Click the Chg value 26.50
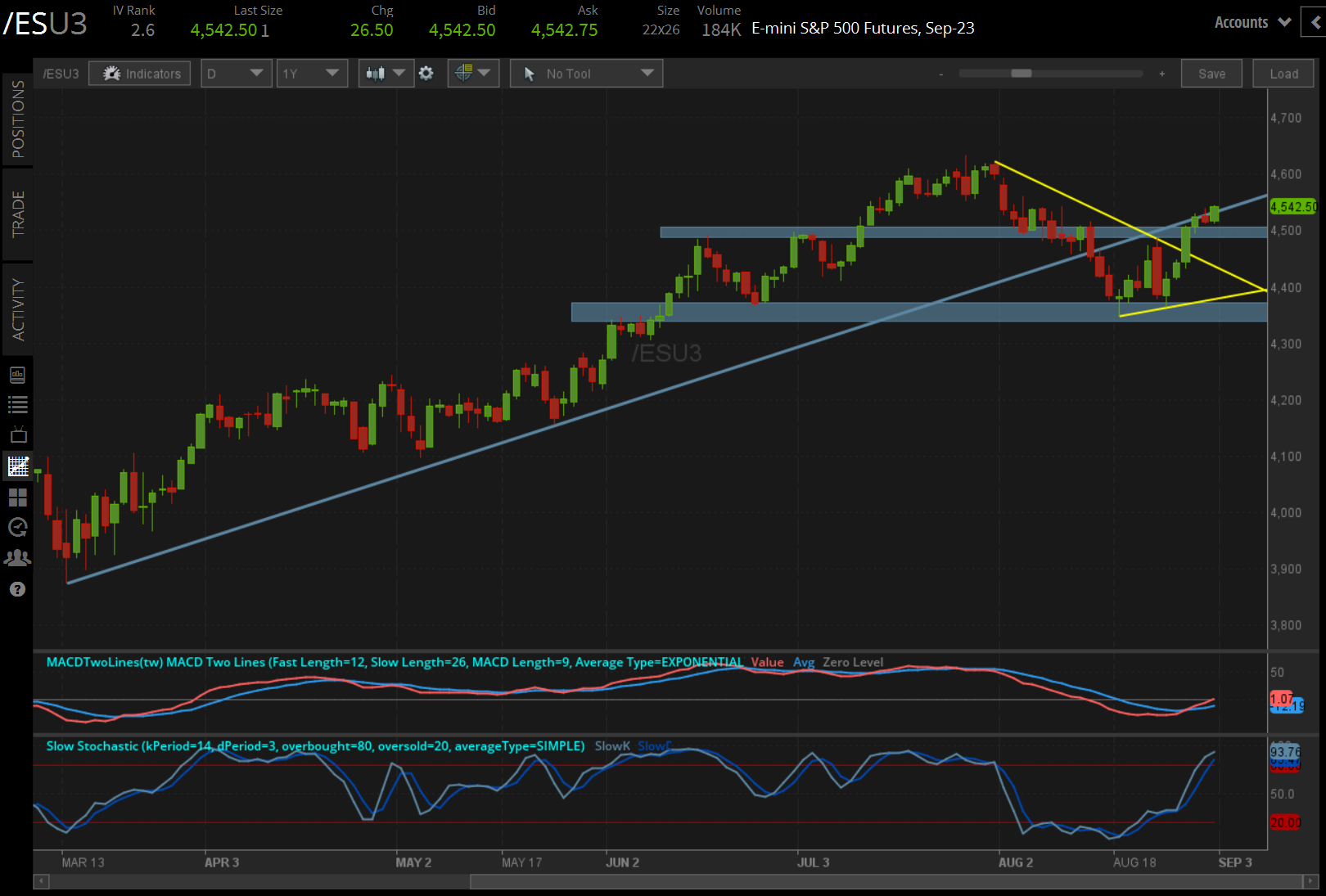This screenshot has width=1326, height=896. [x=372, y=30]
